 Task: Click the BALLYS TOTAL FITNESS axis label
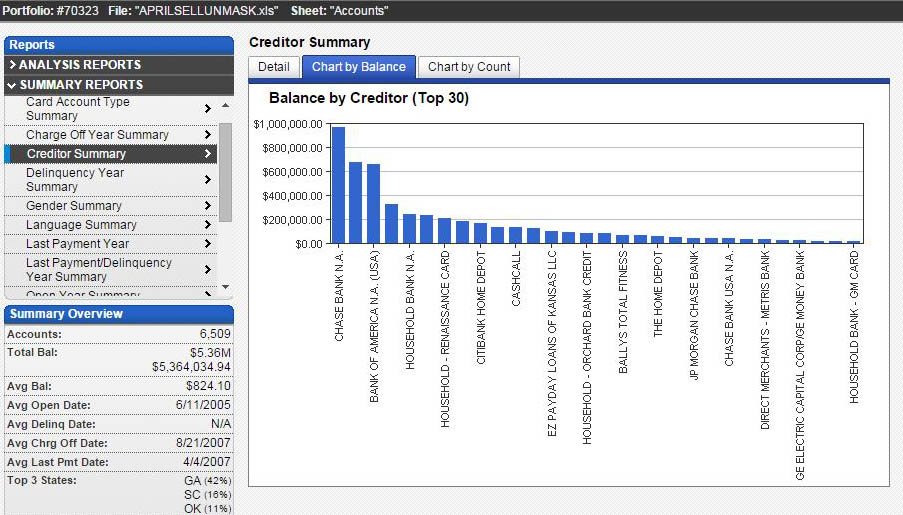pyautogui.click(x=623, y=312)
